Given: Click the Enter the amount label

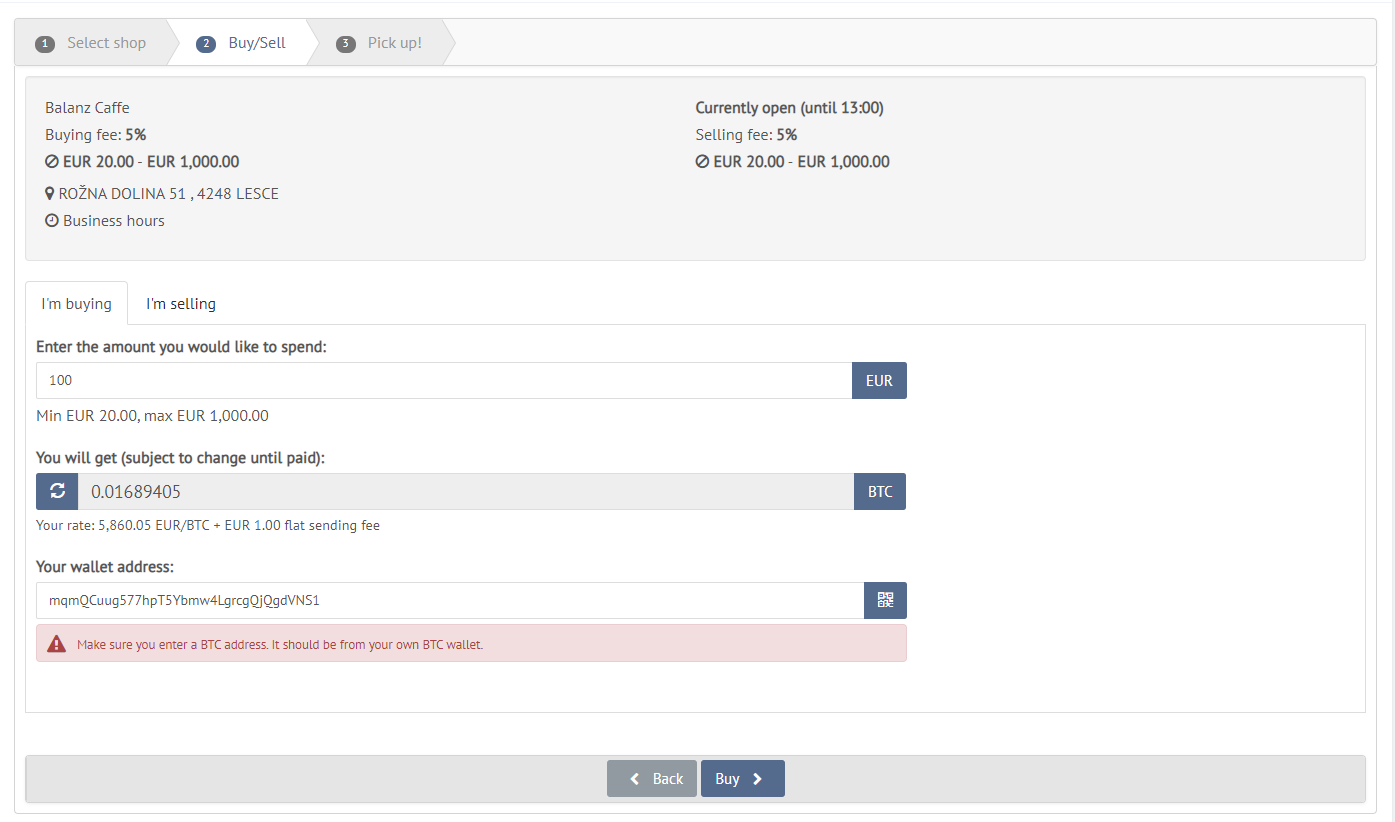Looking at the screenshot, I should click(182, 346).
